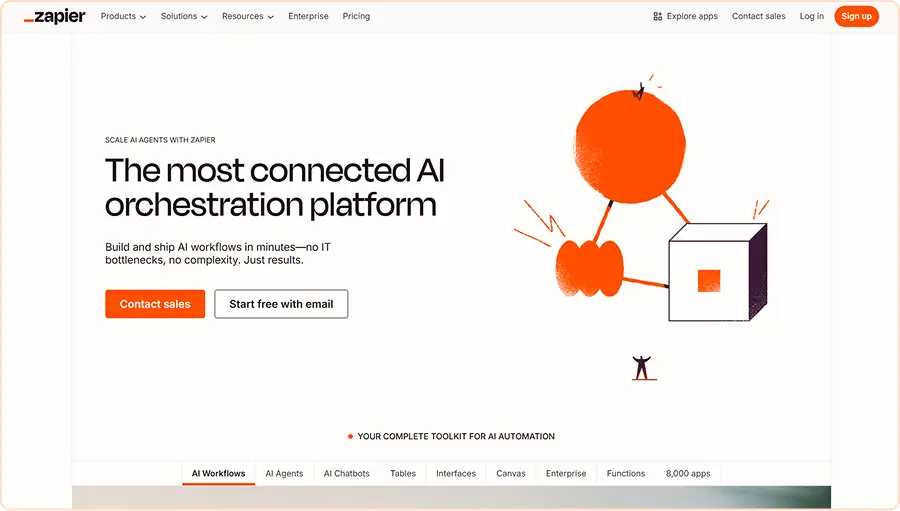The image size is (900, 511).
Task: Go to the Pricing page
Action: click(x=356, y=16)
